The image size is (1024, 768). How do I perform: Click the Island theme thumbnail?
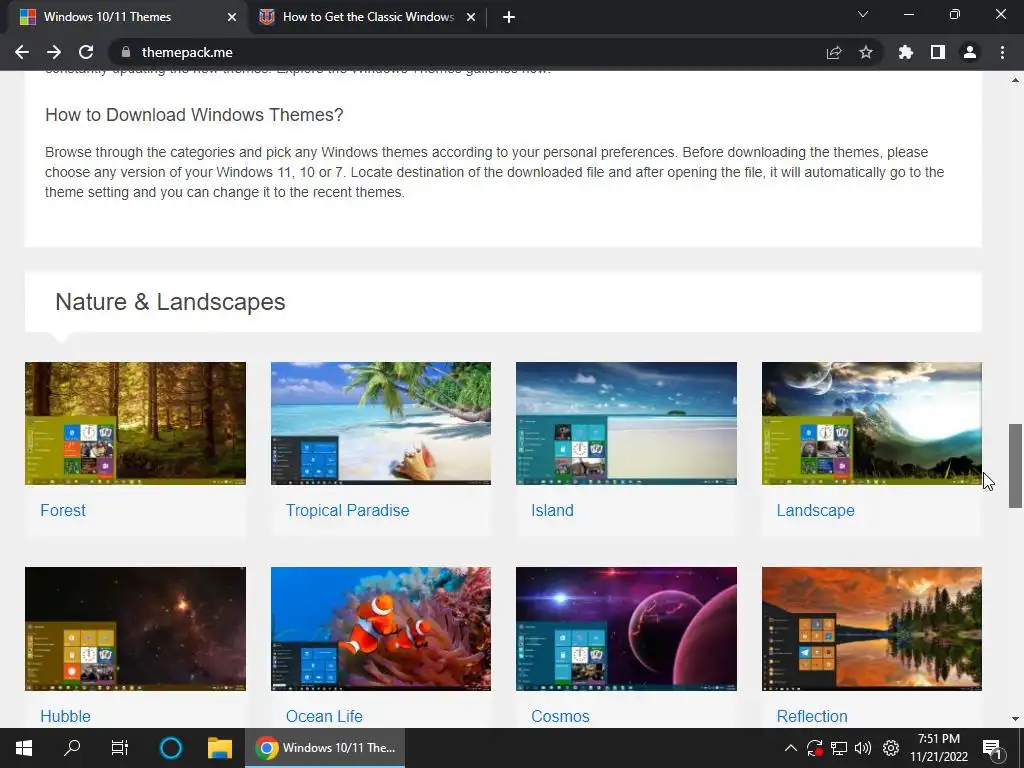(x=626, y=423)
